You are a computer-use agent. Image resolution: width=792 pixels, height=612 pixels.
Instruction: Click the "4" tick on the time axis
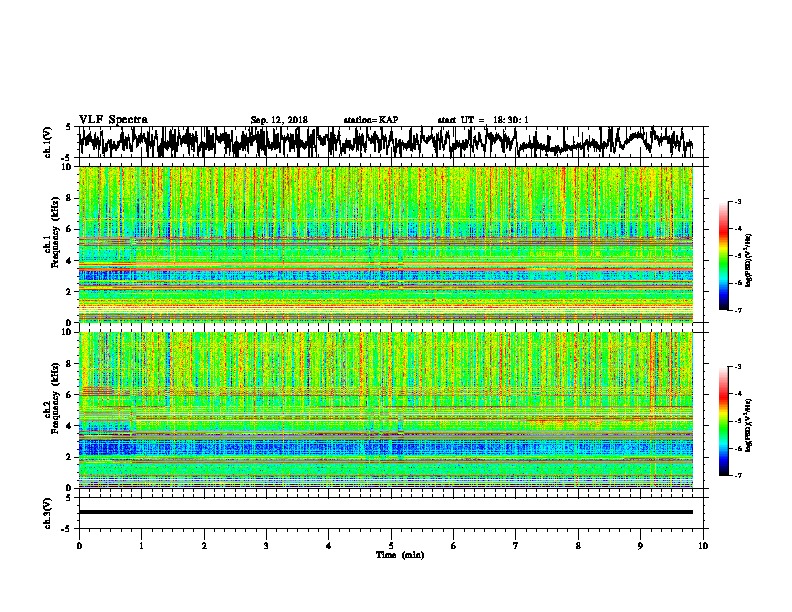pos(329,546)
